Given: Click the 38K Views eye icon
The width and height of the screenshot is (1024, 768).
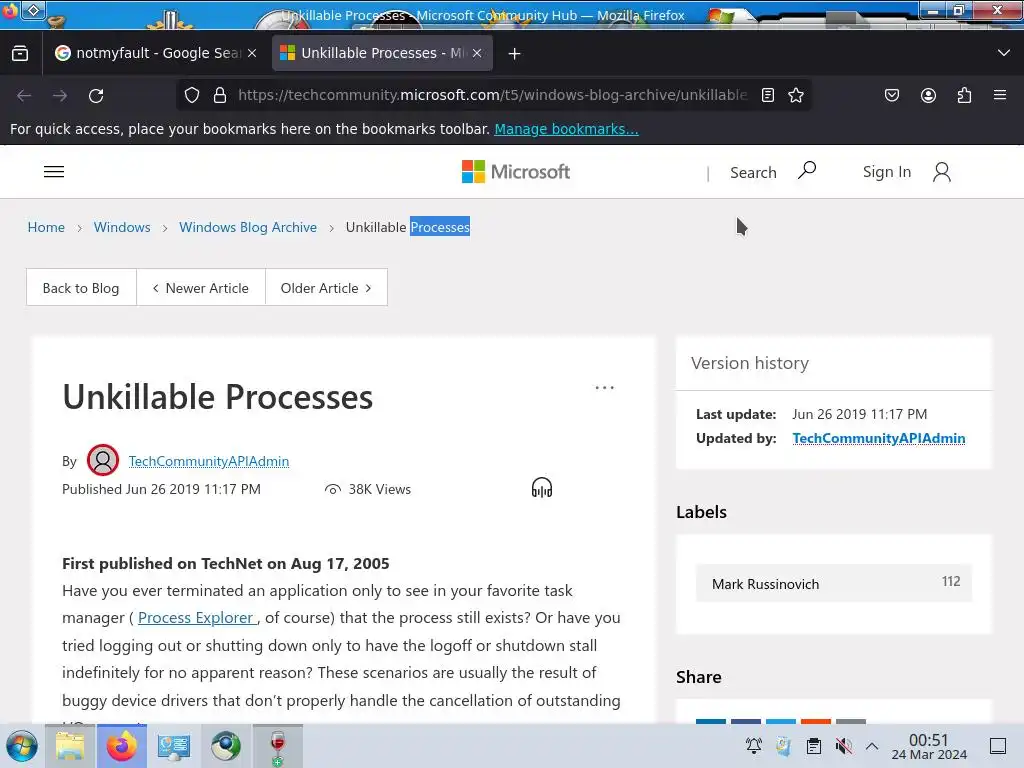Looking at the screenshot, I should [x=333, y=489].
